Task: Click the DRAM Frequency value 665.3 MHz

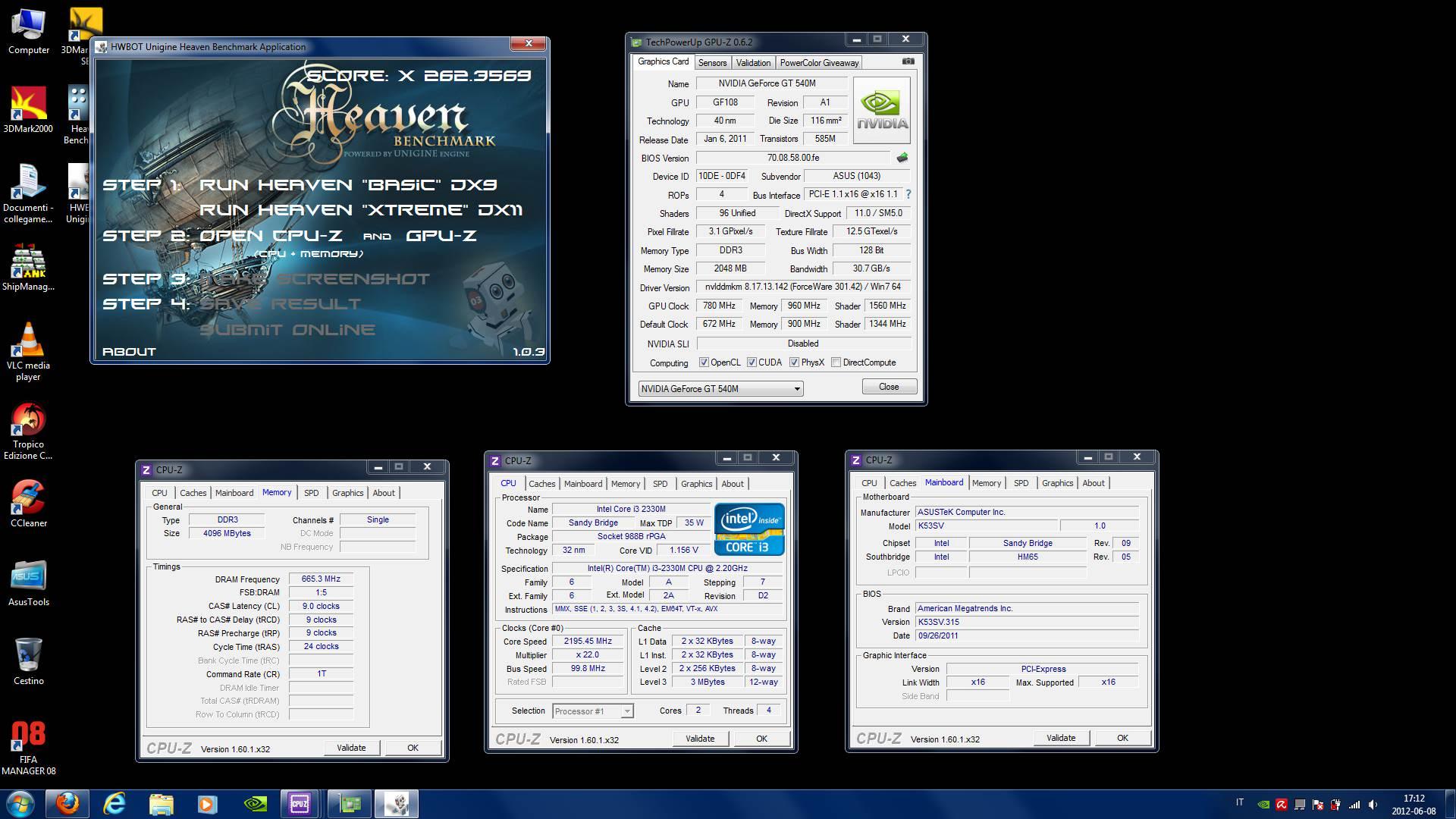Action: 321,579
